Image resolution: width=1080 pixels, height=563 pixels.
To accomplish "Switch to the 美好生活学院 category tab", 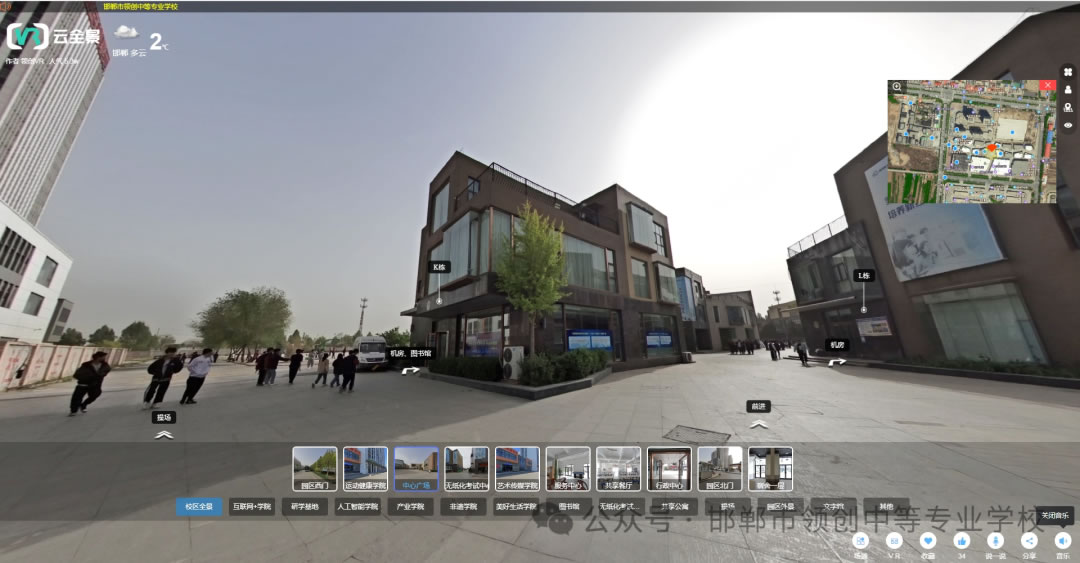I will [x=516, y=506].
